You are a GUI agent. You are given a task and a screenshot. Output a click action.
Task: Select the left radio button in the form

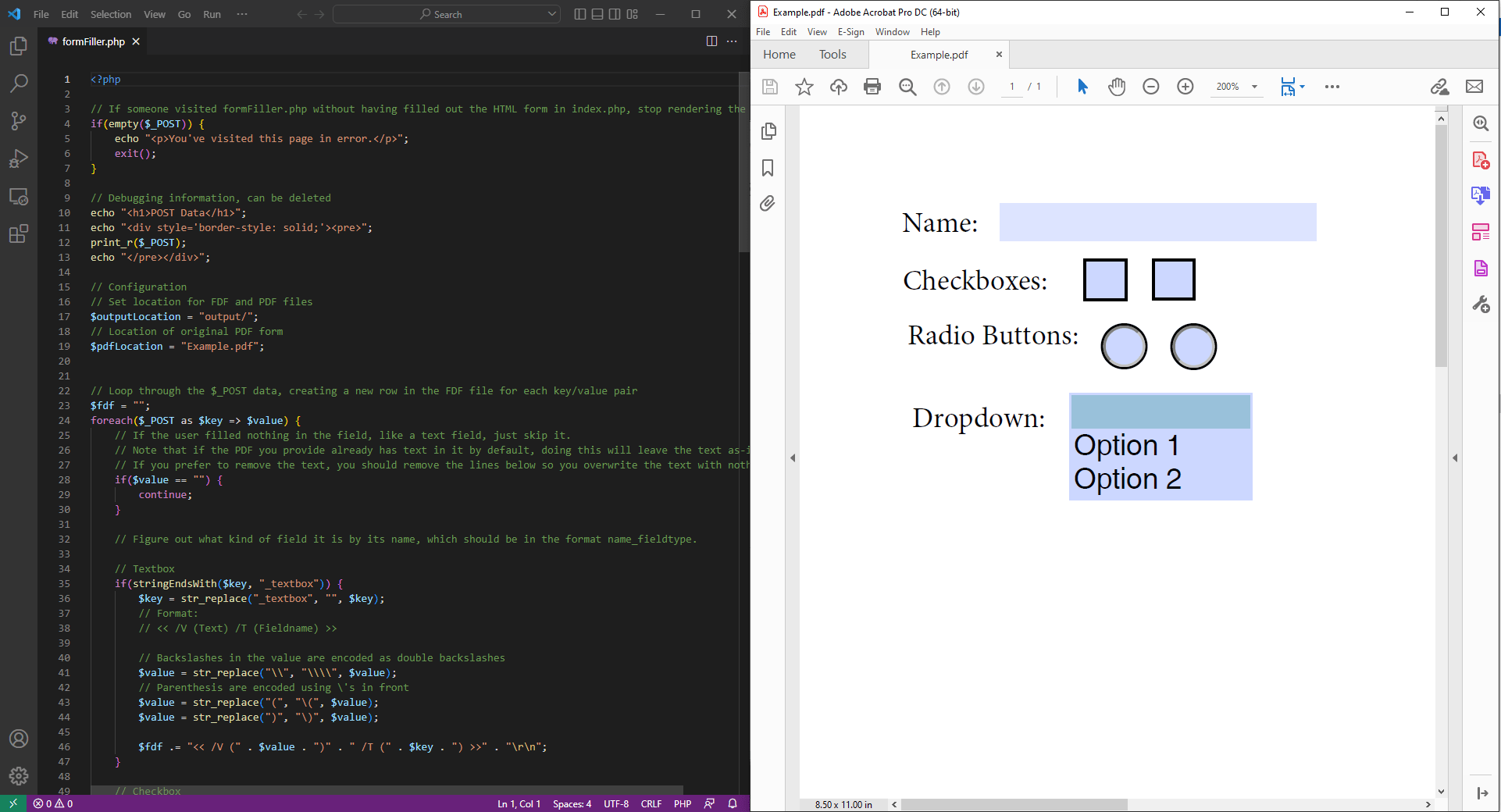click(x=1123, y=346)
